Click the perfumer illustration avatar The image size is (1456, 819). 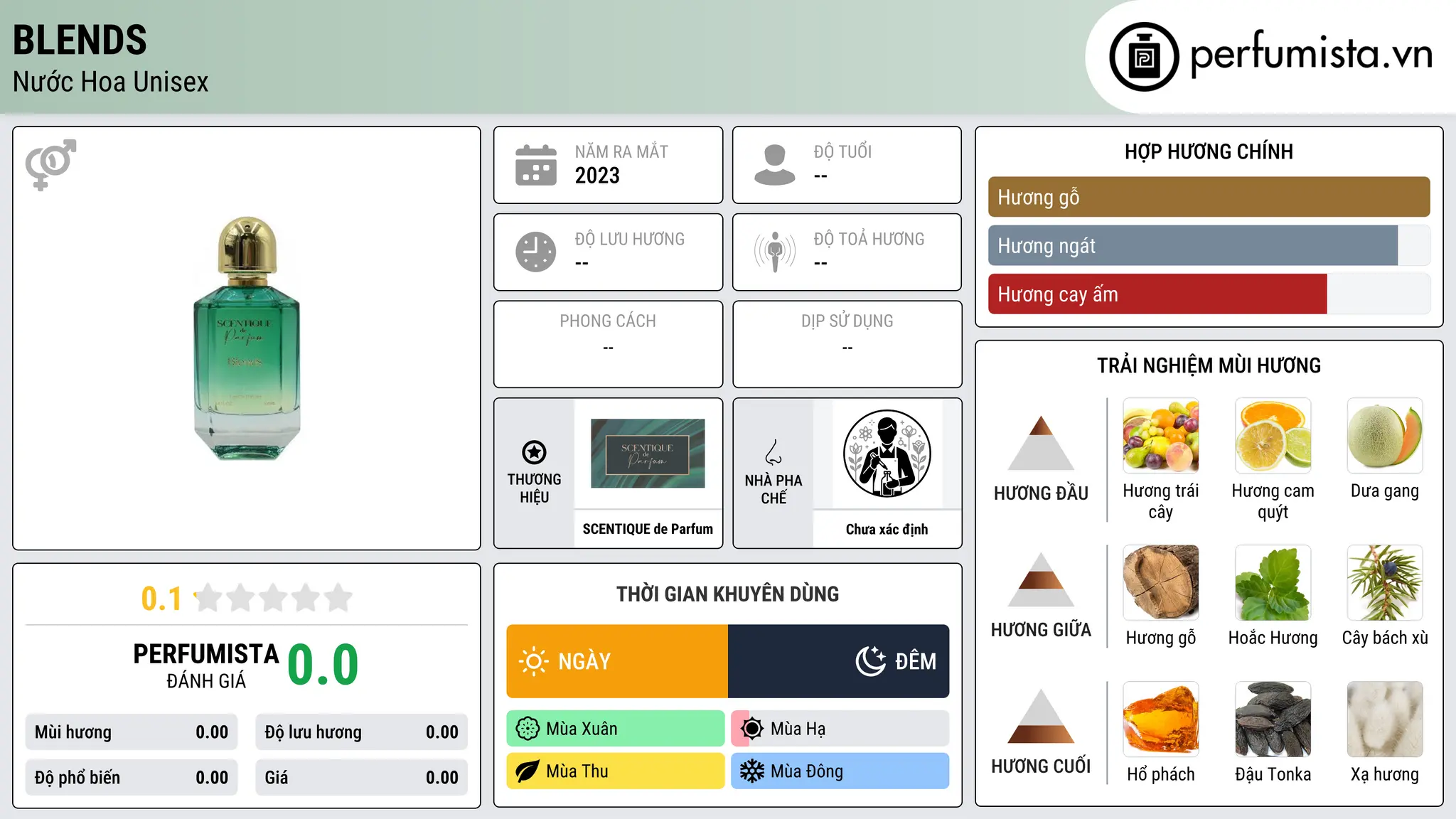click(887, 454)
